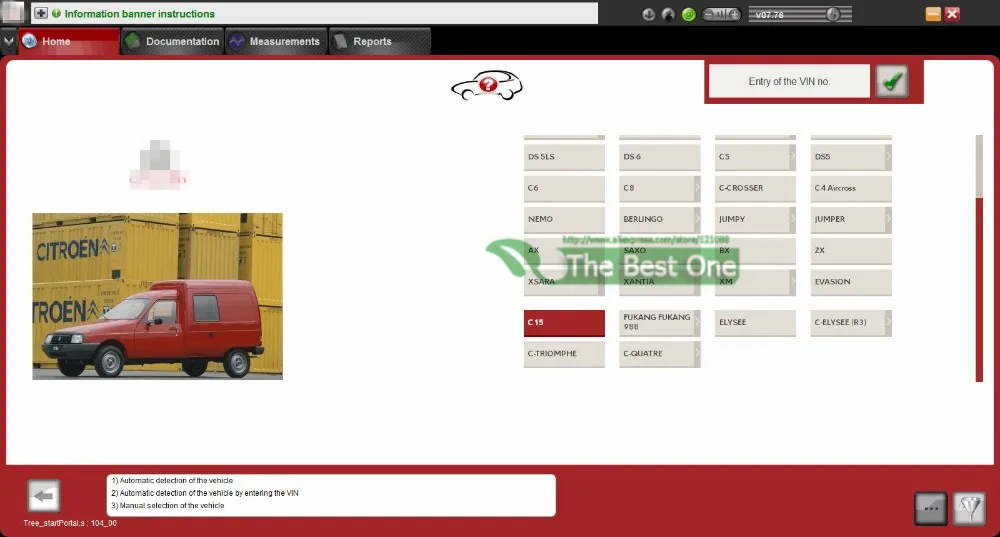Click the three-dots more options button

click(930, 508)
